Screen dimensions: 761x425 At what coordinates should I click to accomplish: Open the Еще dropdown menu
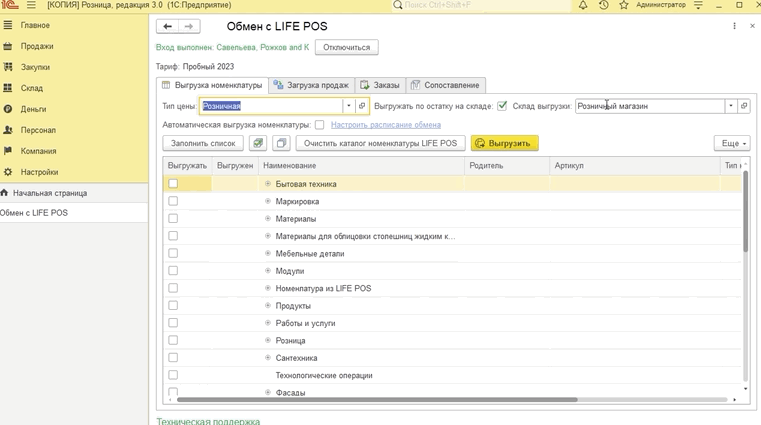pos(732,143)
